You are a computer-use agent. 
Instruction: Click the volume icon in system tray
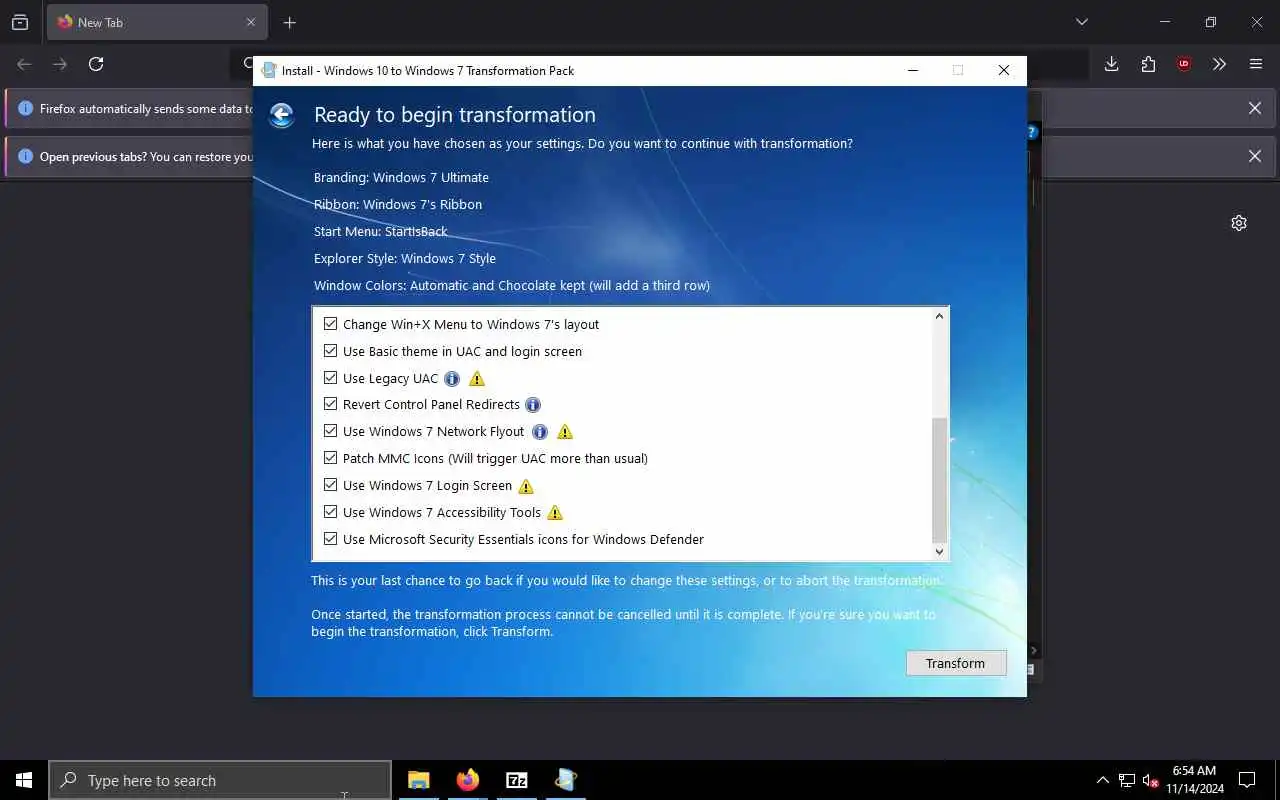click(x=1151, y=780)
